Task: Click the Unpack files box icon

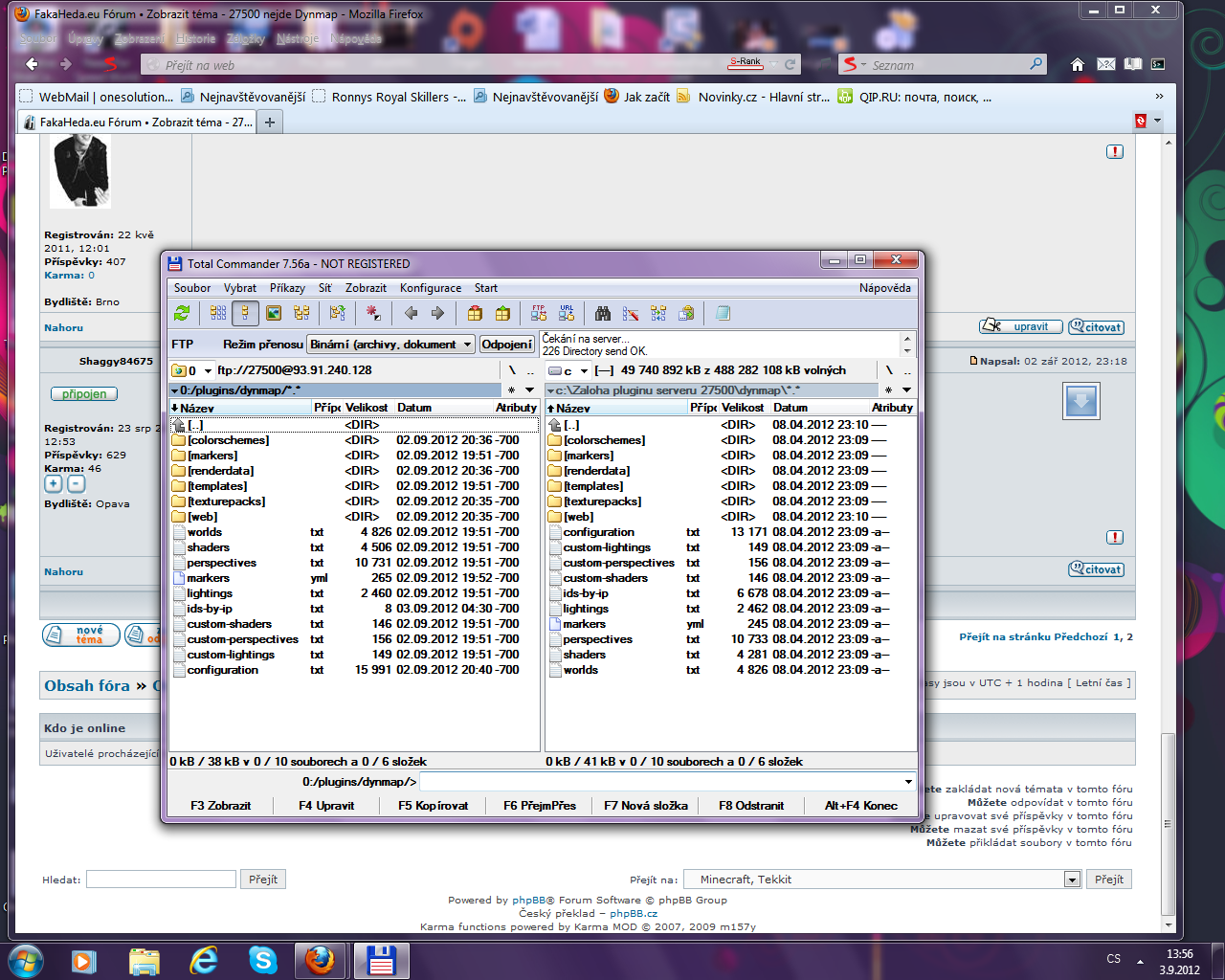Action: 502,313
